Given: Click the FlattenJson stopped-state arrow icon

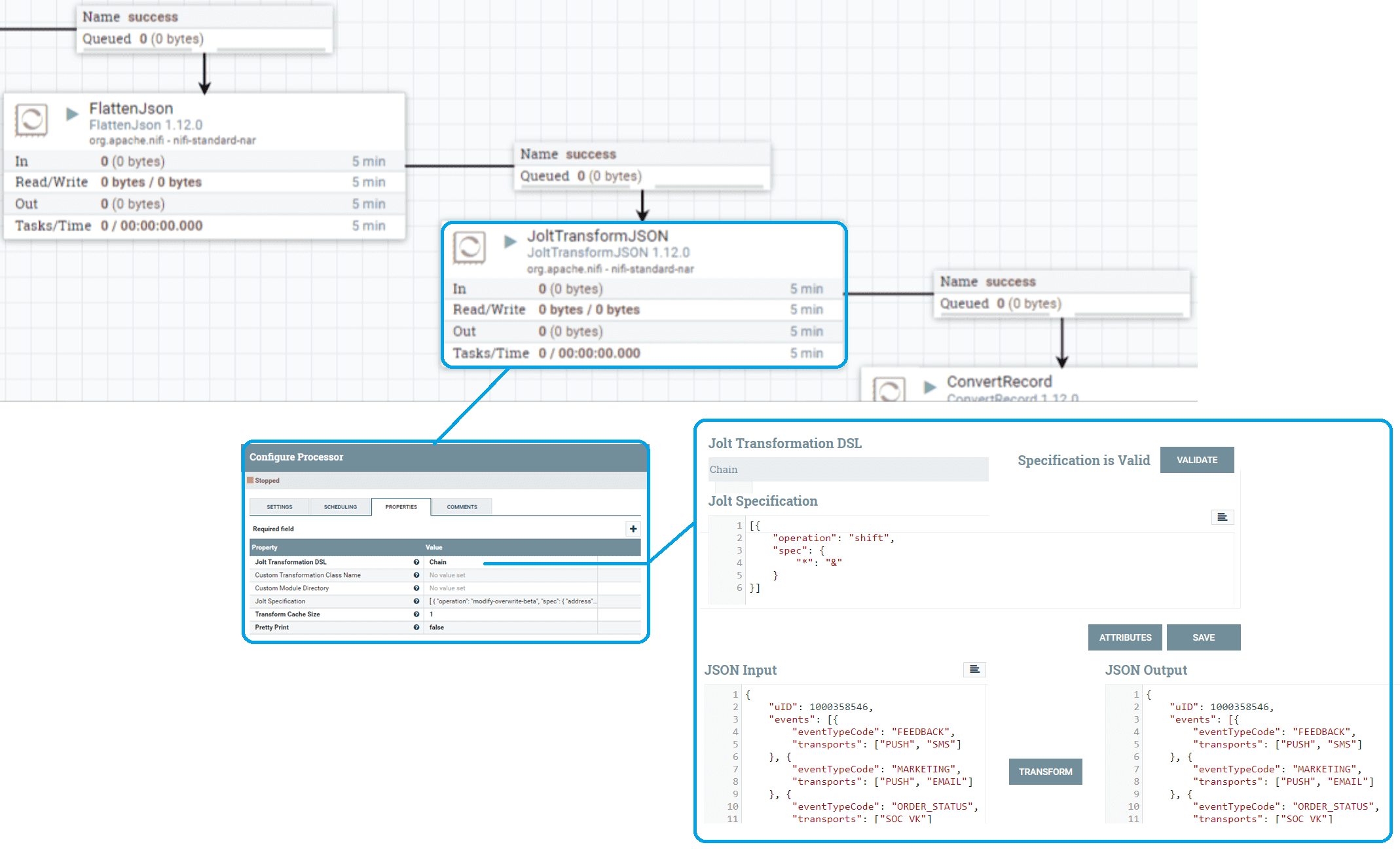Looking at the screenshot, I should coord(72,114).
